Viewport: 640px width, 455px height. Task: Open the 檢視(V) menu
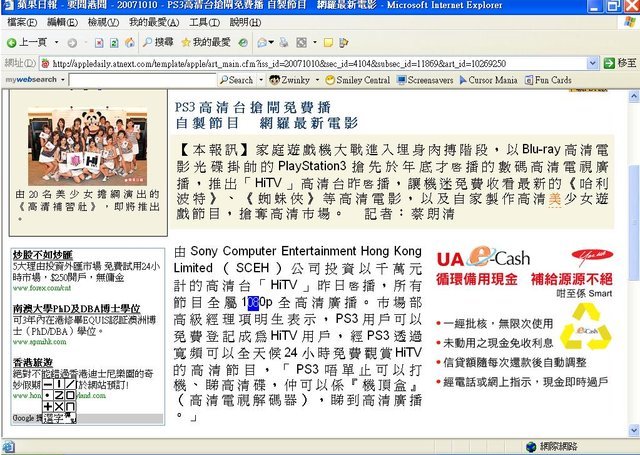(x=103, y=22)
